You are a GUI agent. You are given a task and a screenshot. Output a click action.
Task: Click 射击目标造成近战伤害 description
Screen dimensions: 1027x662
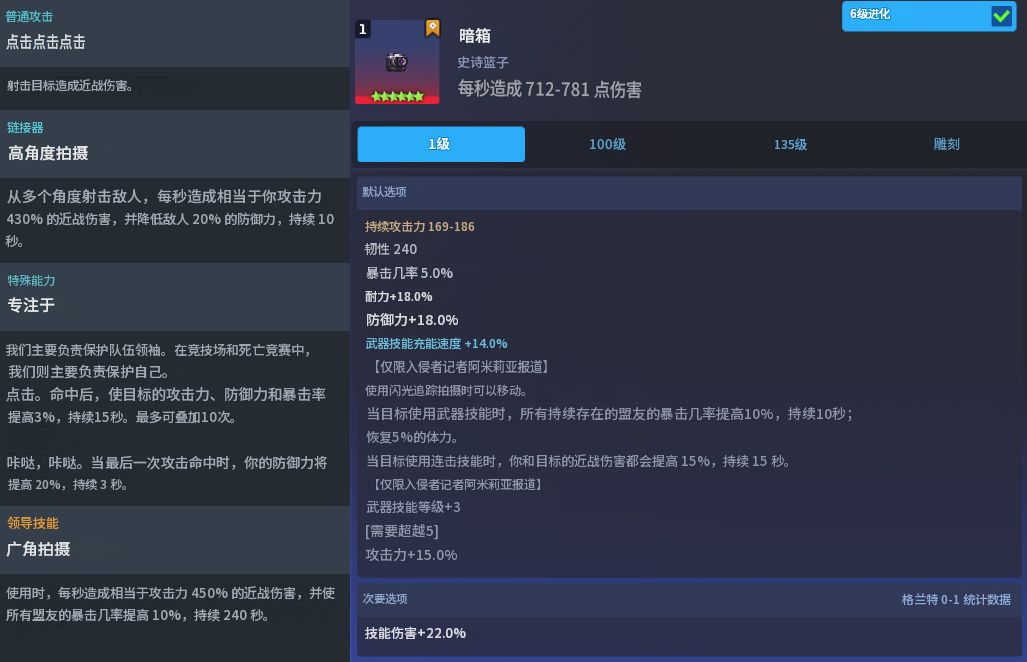pyautogui.click(x=70, y=86)
